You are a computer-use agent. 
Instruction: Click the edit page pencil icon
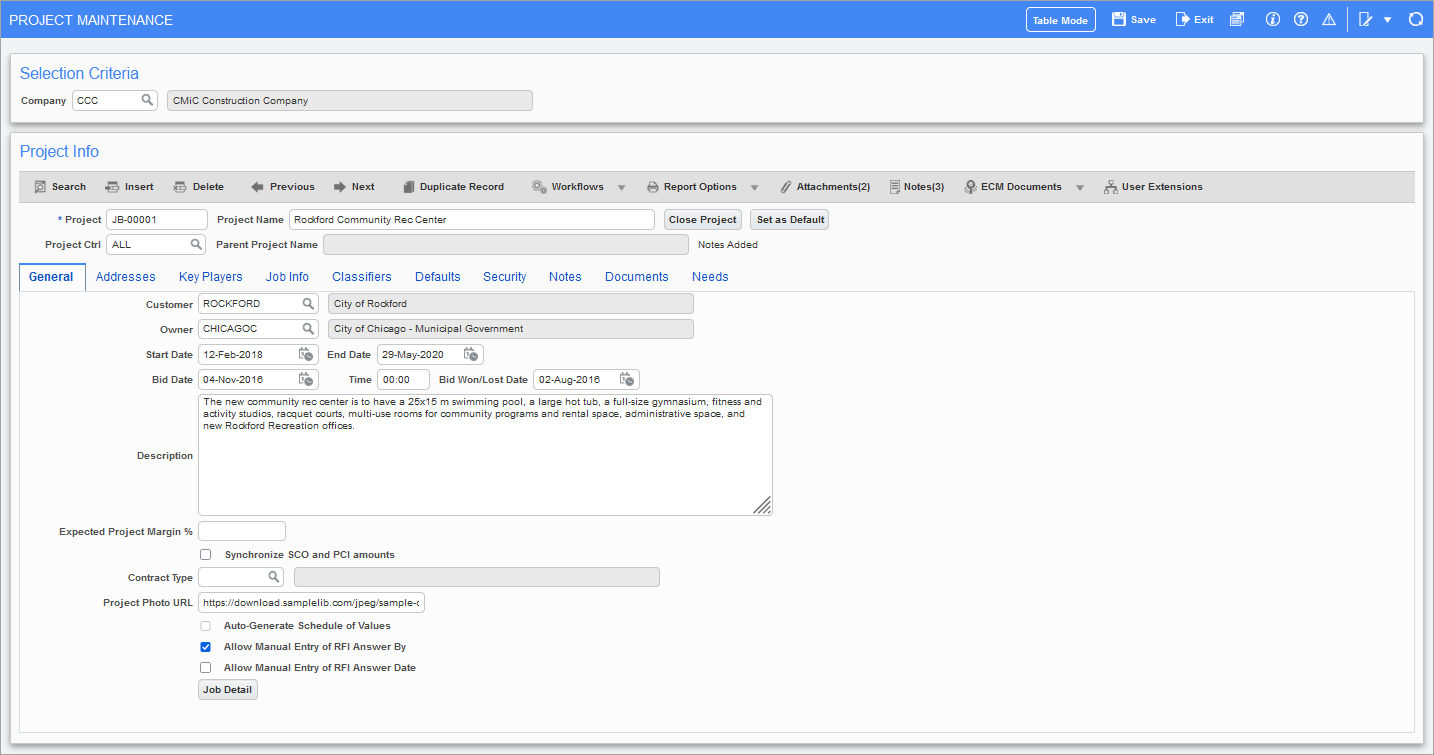click(x=1366, y=19)
